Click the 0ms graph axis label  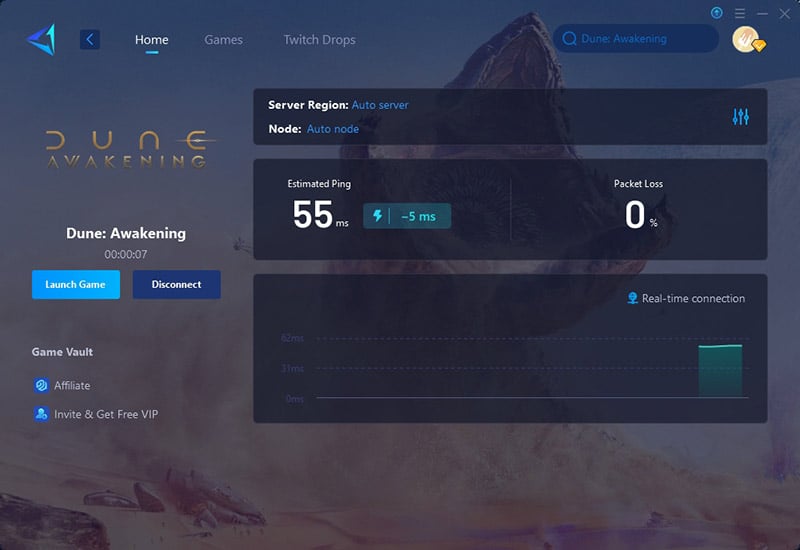click(x=294, y=398)
